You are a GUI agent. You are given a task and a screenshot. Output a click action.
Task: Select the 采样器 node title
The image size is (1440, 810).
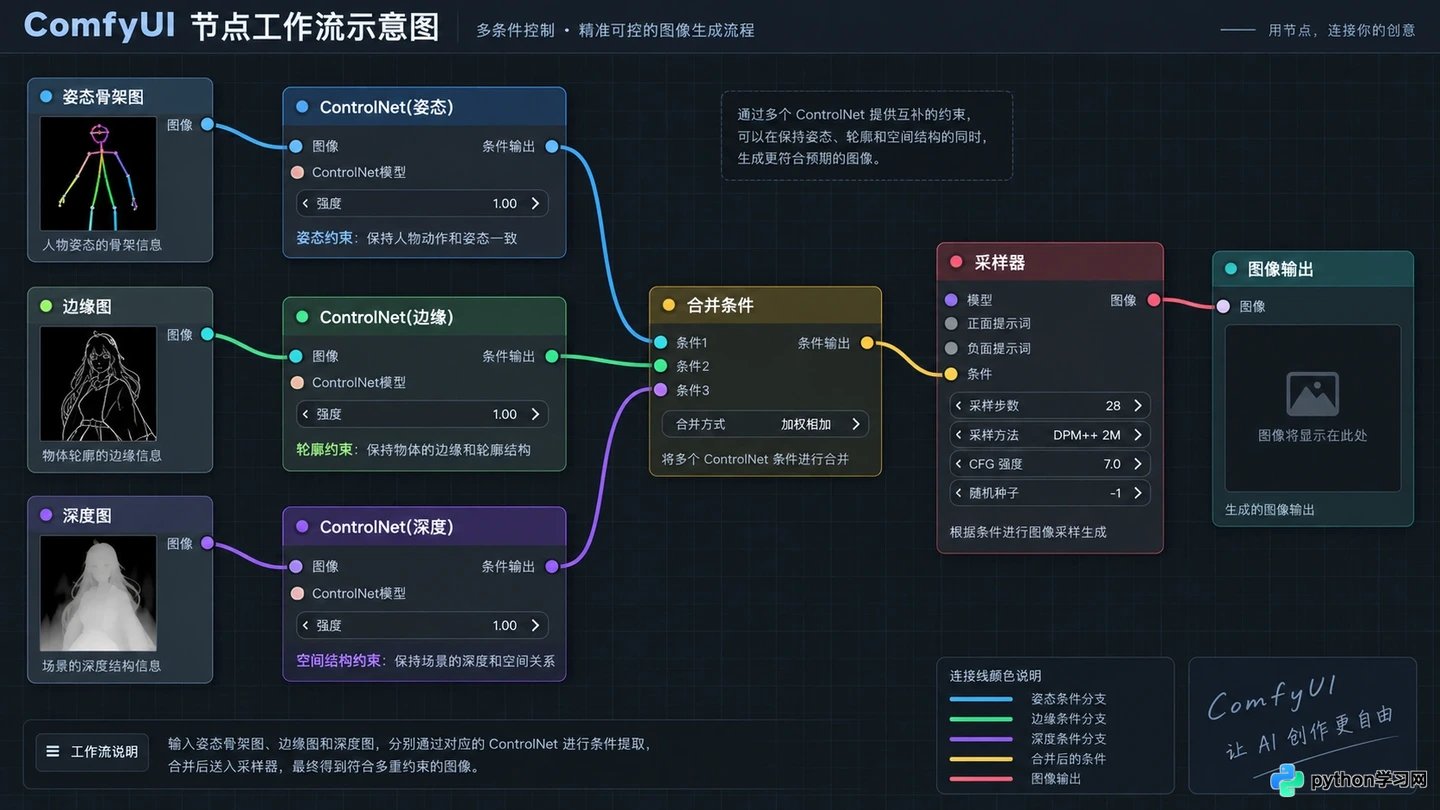pos(1000,262)
